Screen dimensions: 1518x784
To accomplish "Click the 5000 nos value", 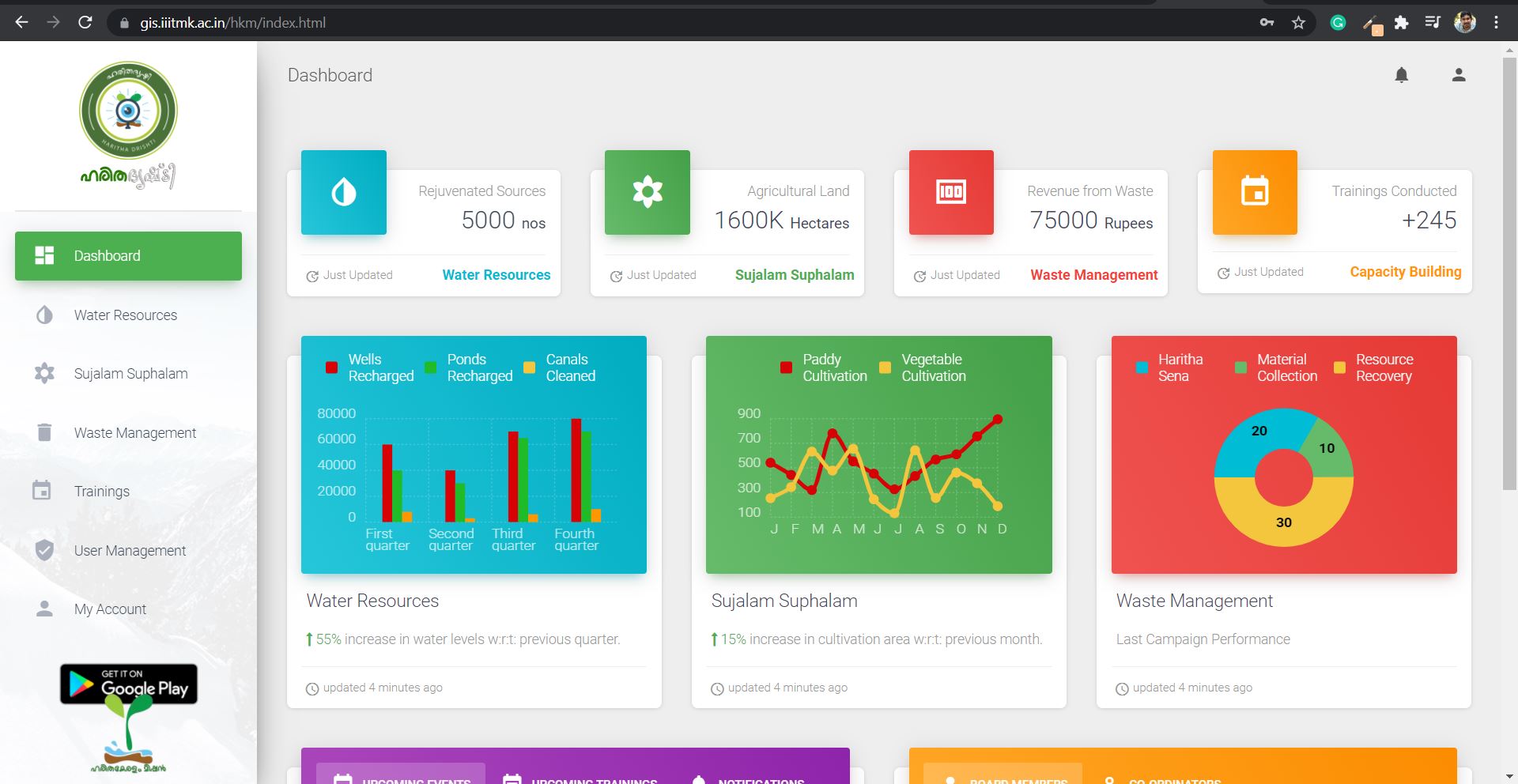I will click(x=504, y=220).
